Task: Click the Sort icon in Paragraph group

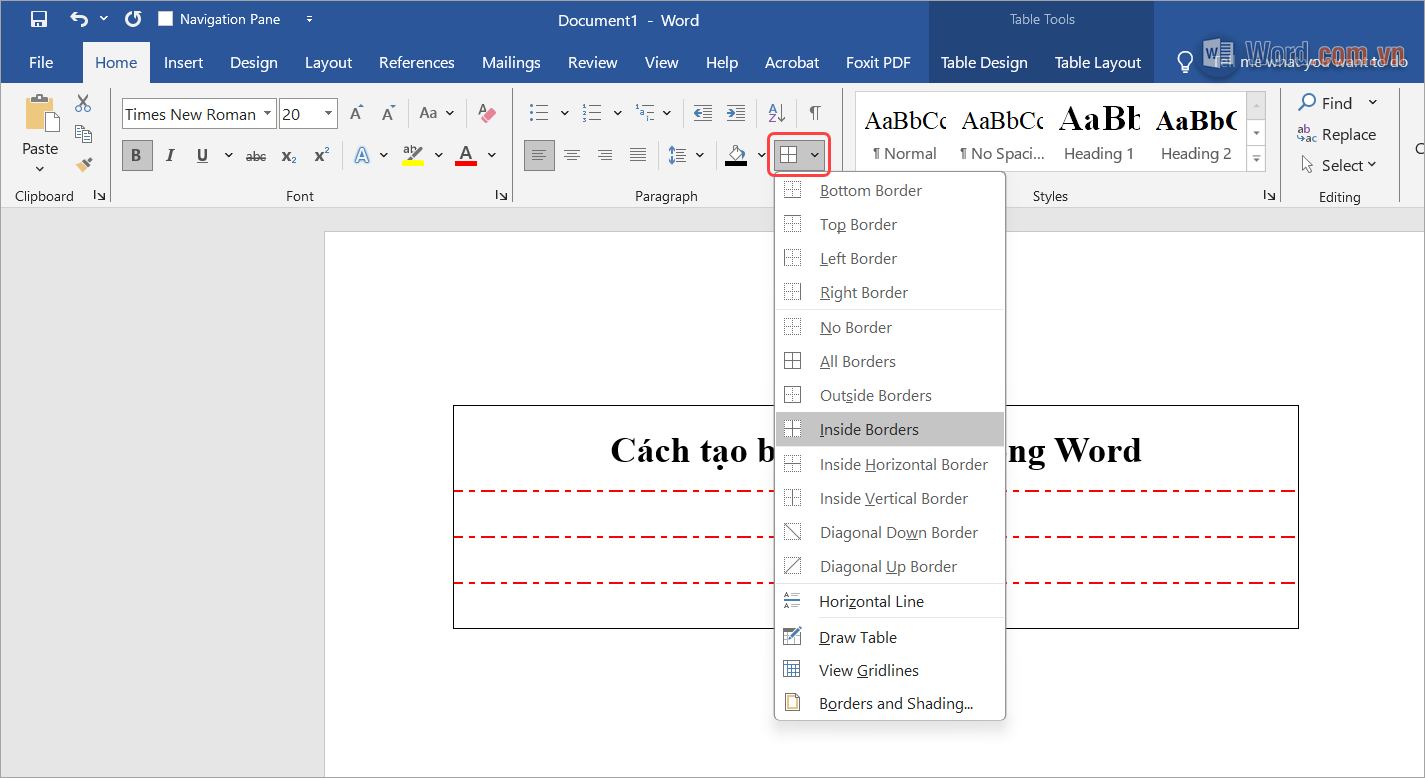Action: pos(776,113)
